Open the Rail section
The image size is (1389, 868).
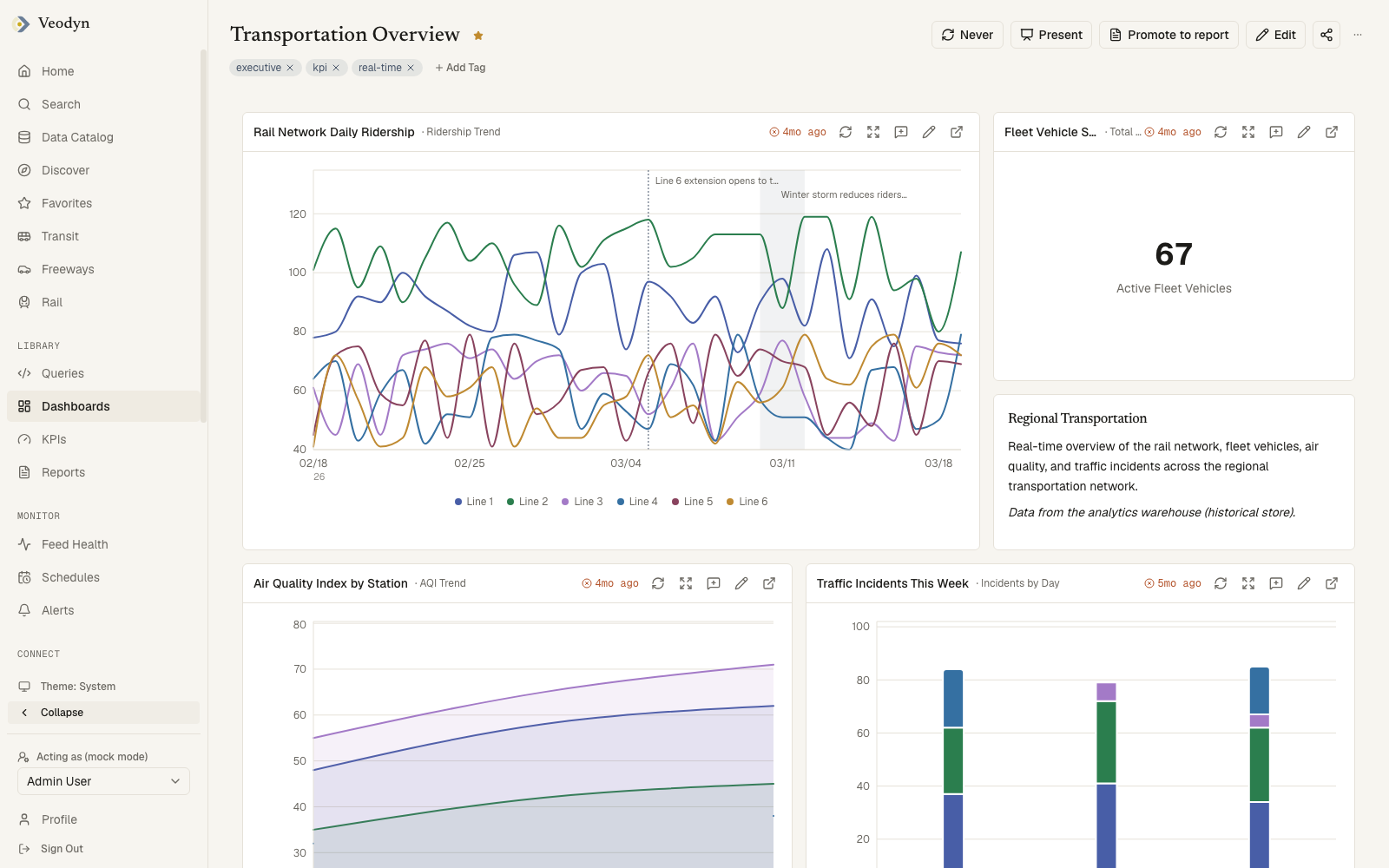pyautogui.click(x=103, y=302)
